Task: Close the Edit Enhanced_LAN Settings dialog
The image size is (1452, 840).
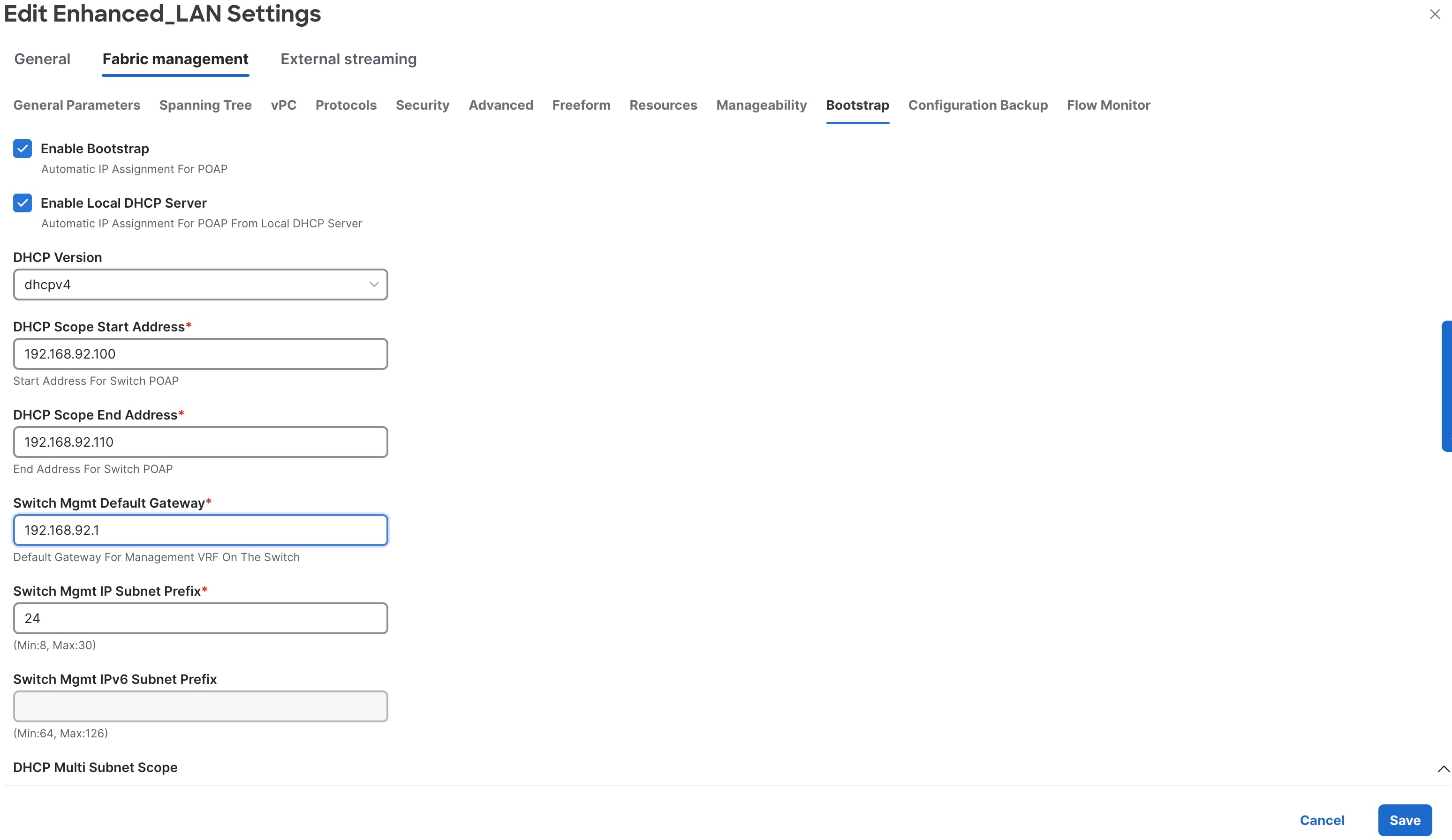Action: click(1434, 15)
